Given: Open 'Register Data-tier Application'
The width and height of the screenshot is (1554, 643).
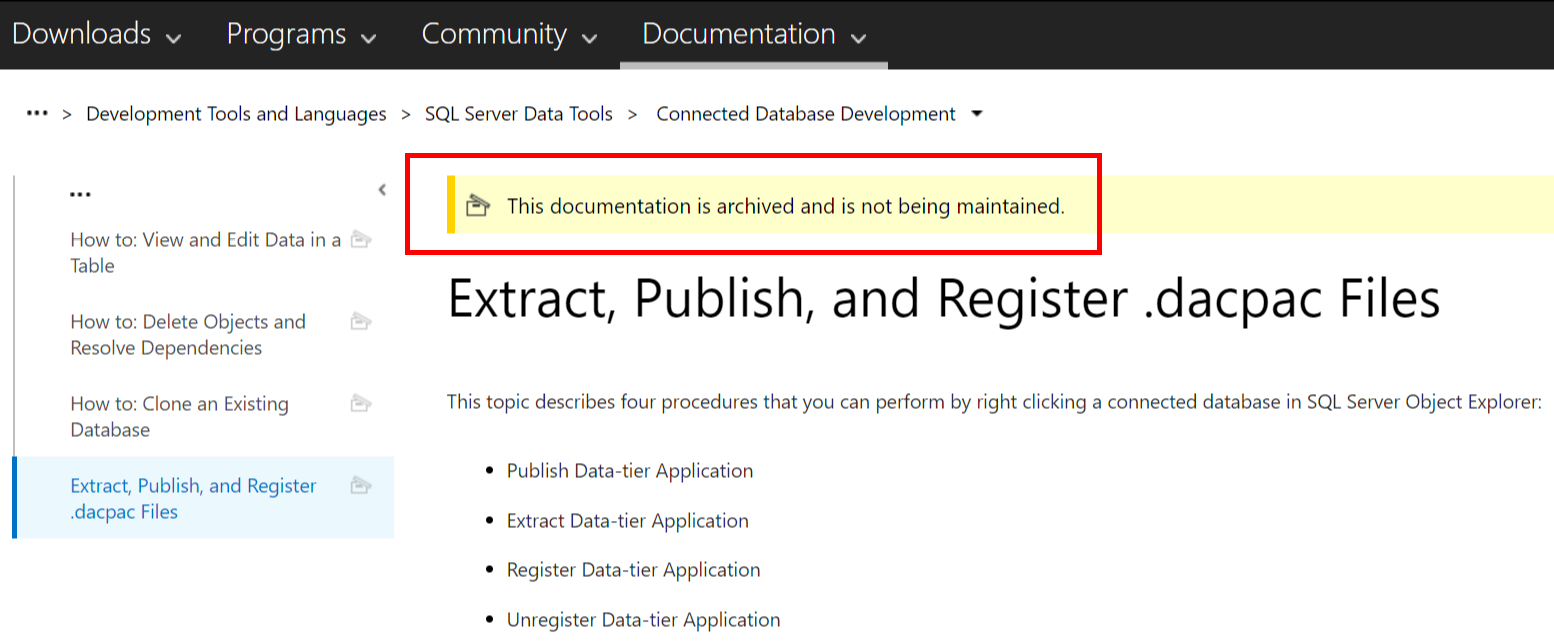Looking at the screenshot, I should 632,569.
